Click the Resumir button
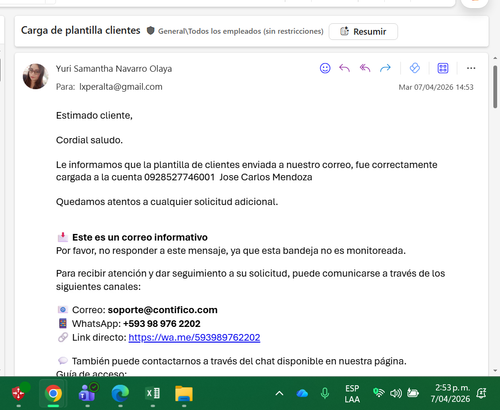This screenshot has width=500, height=410. (x=363, y=32)
